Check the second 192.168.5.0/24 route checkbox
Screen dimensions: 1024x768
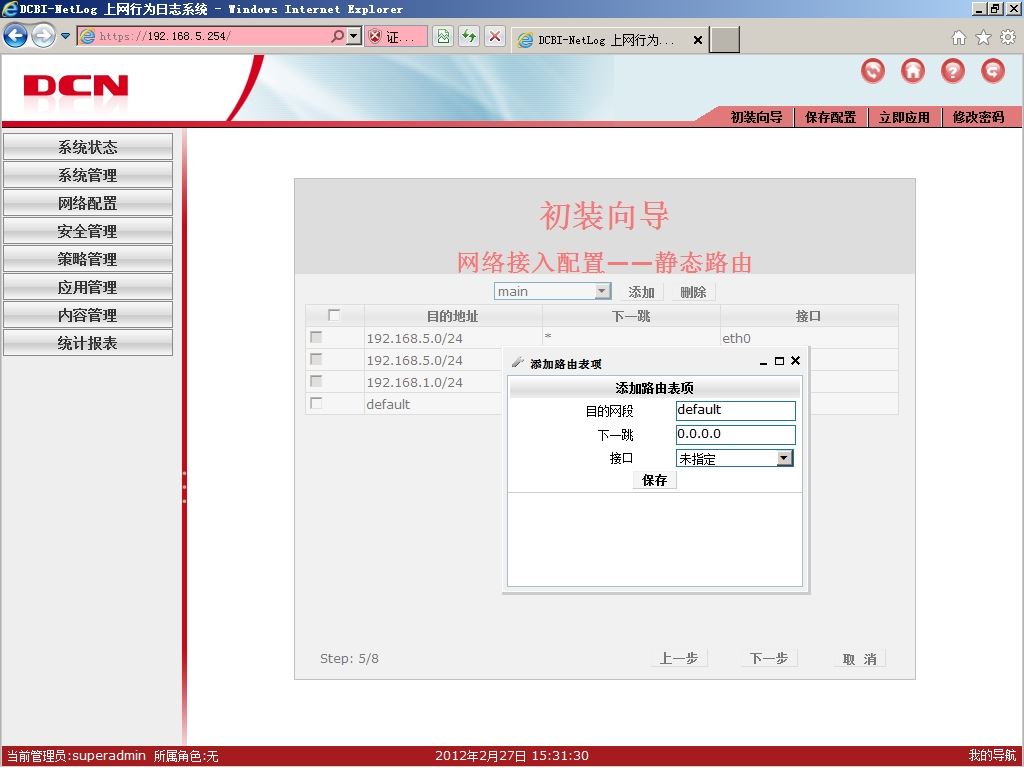316,359
